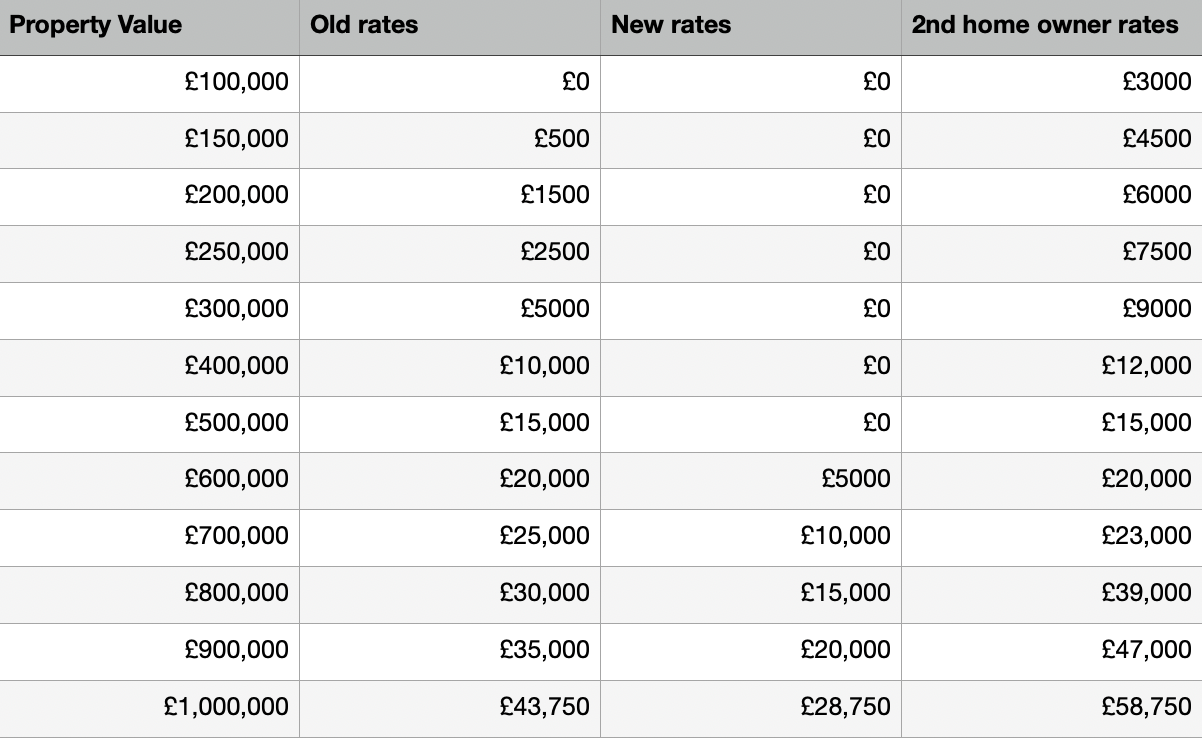This screenshot has width=1202, height=740.
Task: Select the £4500 second home rate cell
Action: (x=1052, y=140)
